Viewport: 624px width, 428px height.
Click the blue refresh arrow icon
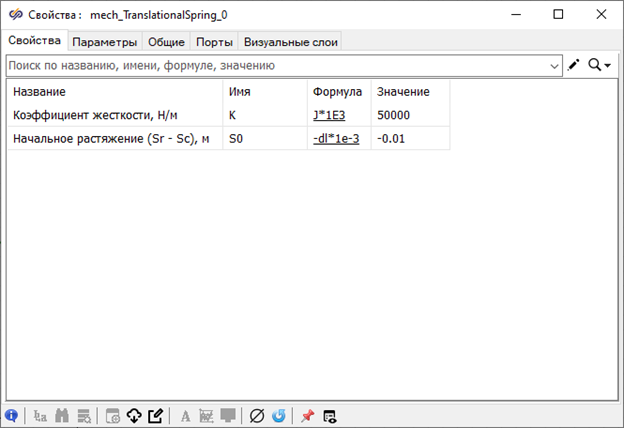[278, 415]
